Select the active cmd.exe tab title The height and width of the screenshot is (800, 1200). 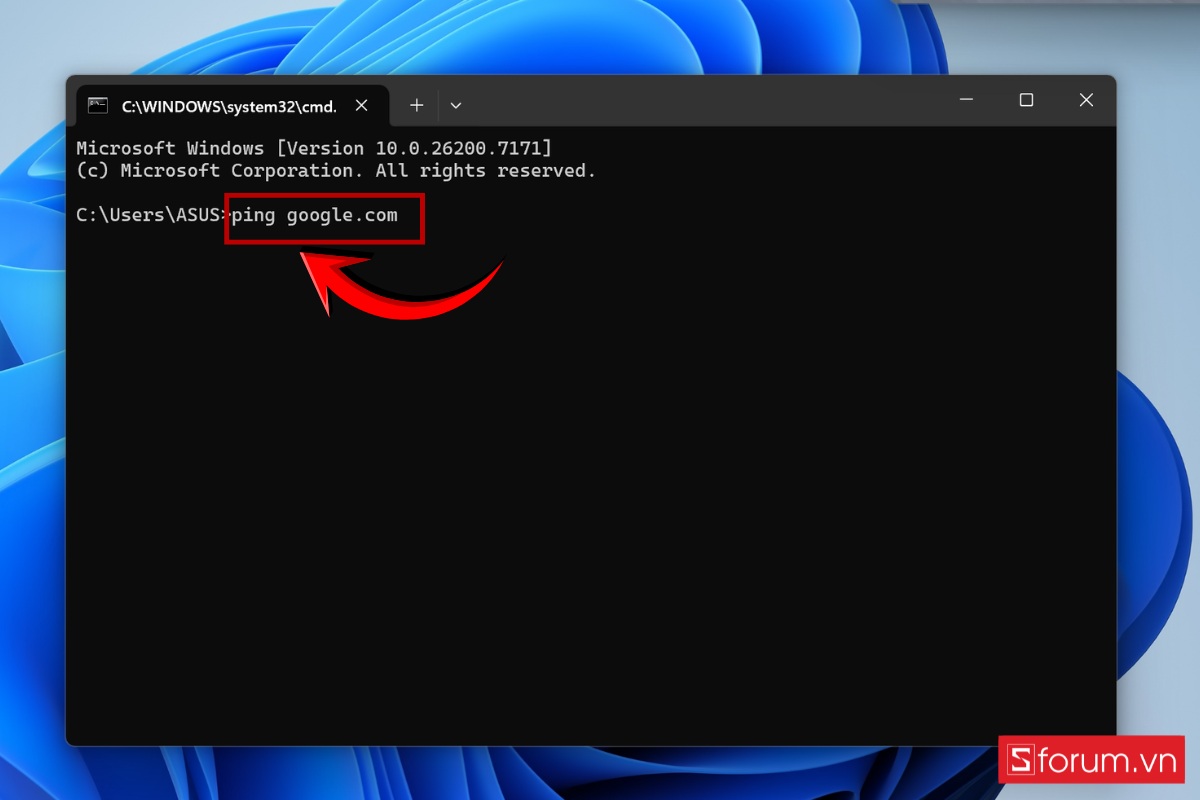(230, 105)
